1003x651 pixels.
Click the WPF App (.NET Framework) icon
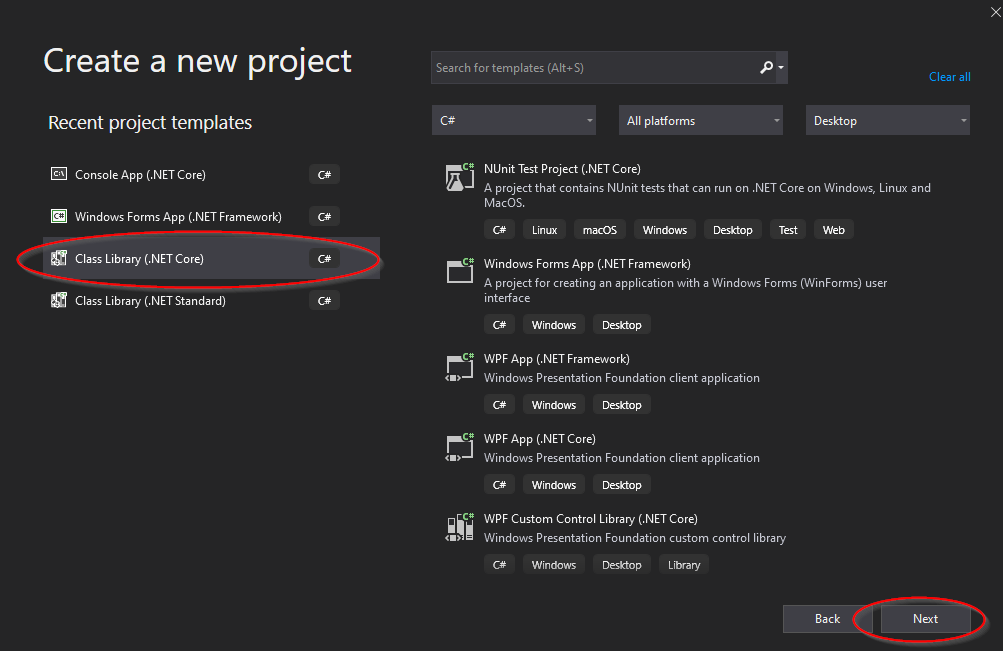coord(459,368)
